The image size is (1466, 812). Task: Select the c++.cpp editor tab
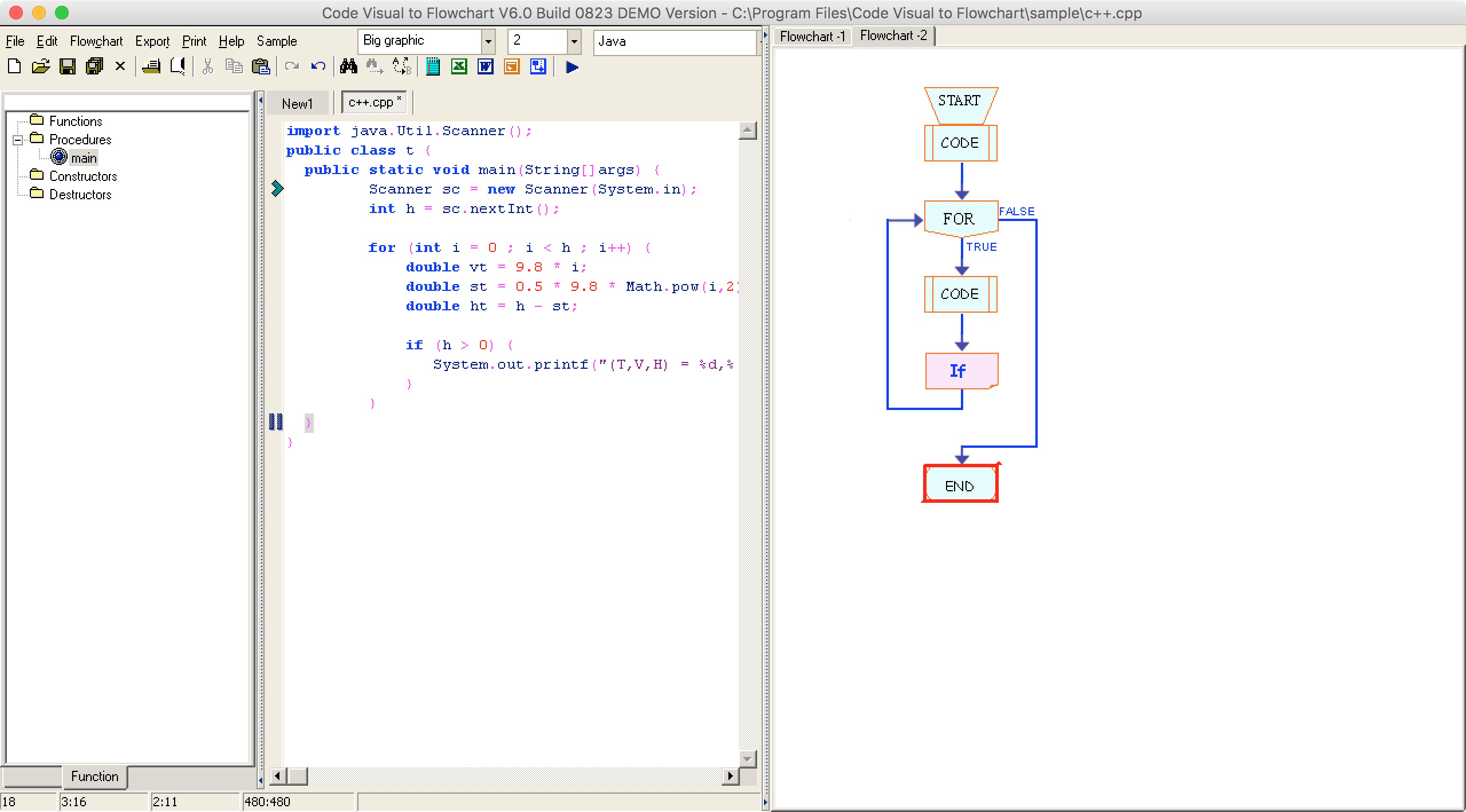[375, 103]
